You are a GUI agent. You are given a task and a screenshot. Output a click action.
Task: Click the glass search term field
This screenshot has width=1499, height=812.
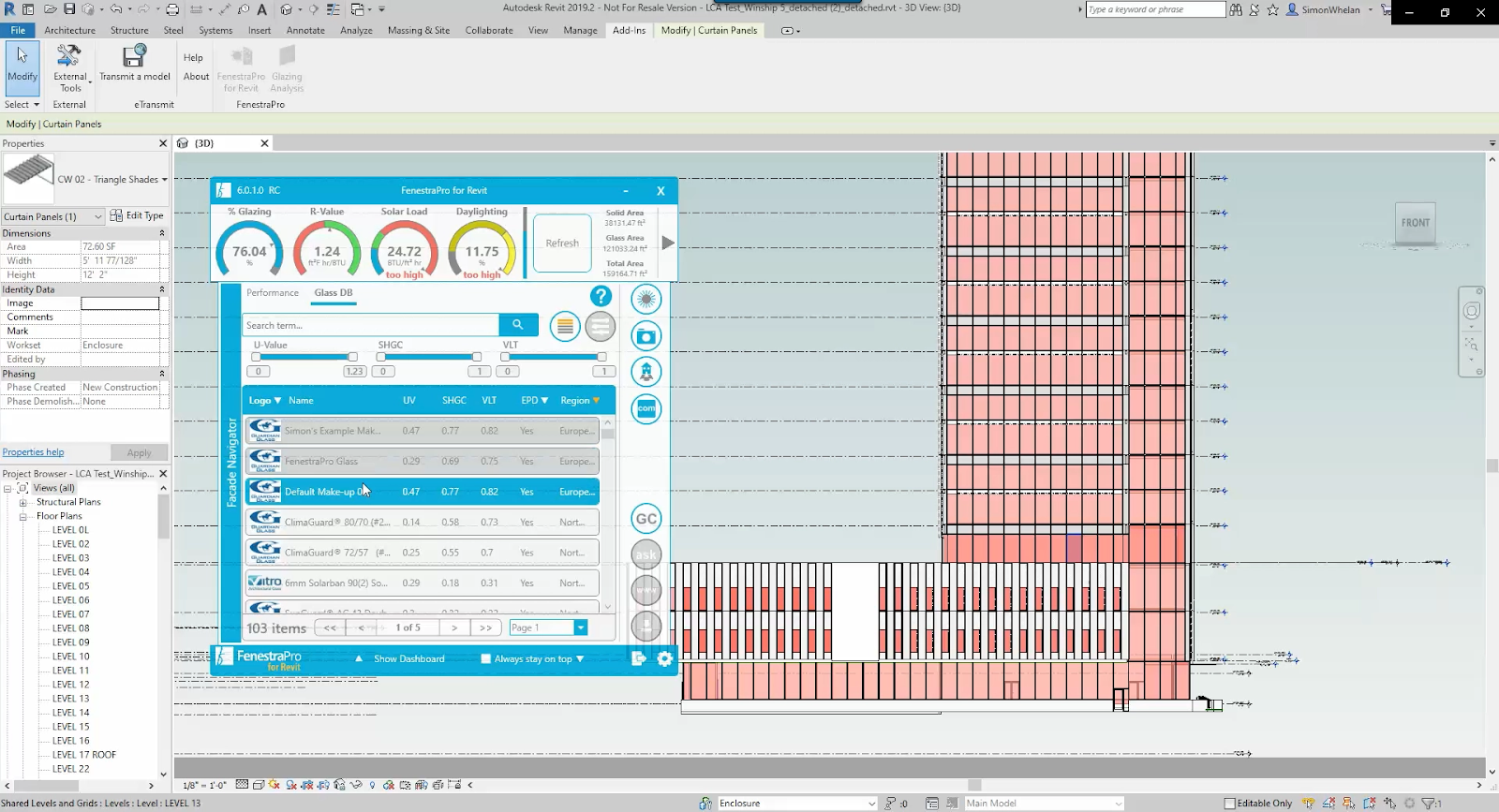(371, 325)
